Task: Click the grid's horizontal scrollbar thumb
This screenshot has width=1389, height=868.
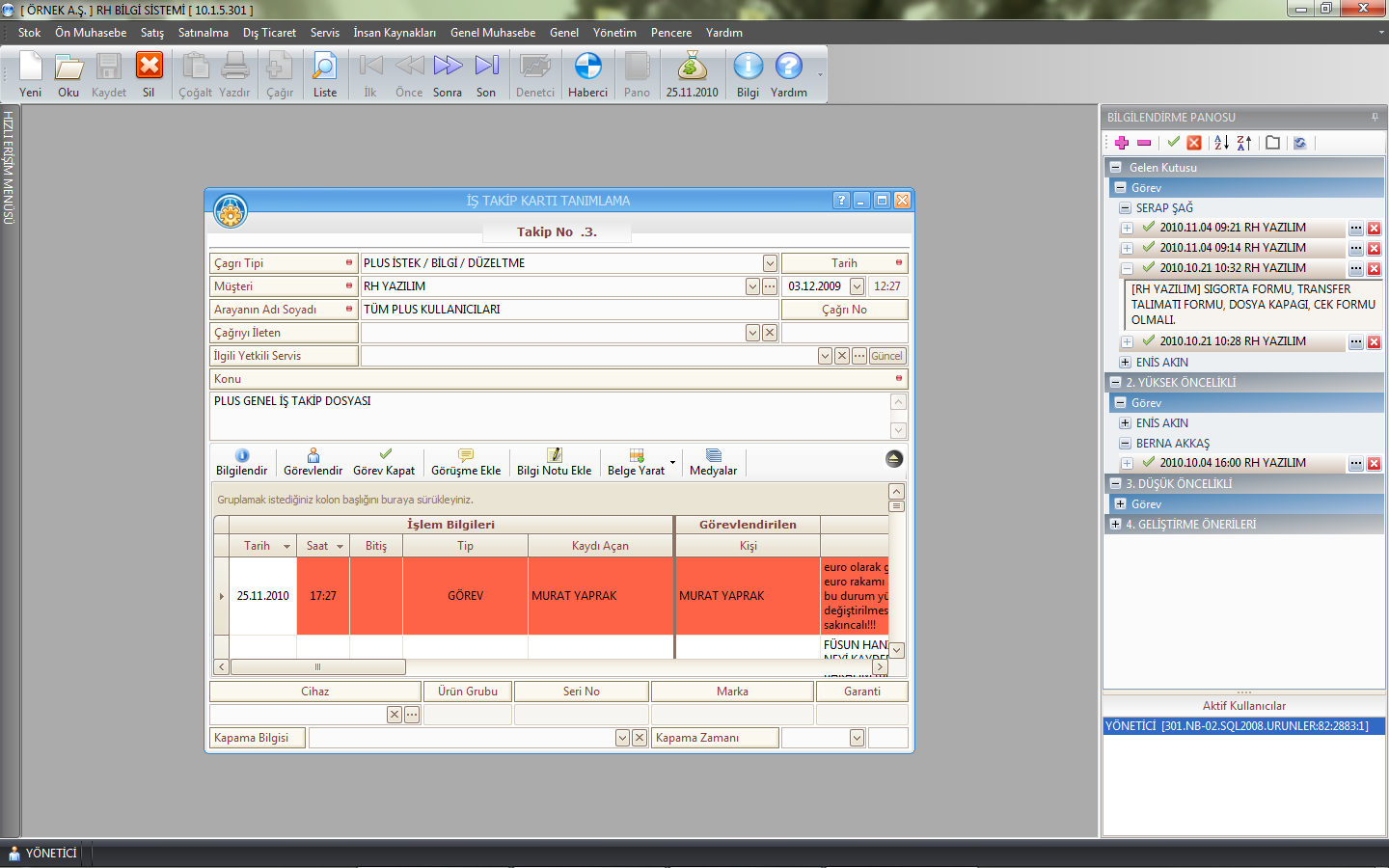Action: (318, 667)
